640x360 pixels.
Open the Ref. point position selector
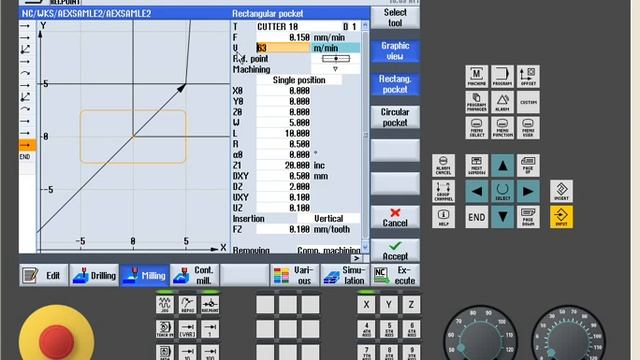(336, 59)
